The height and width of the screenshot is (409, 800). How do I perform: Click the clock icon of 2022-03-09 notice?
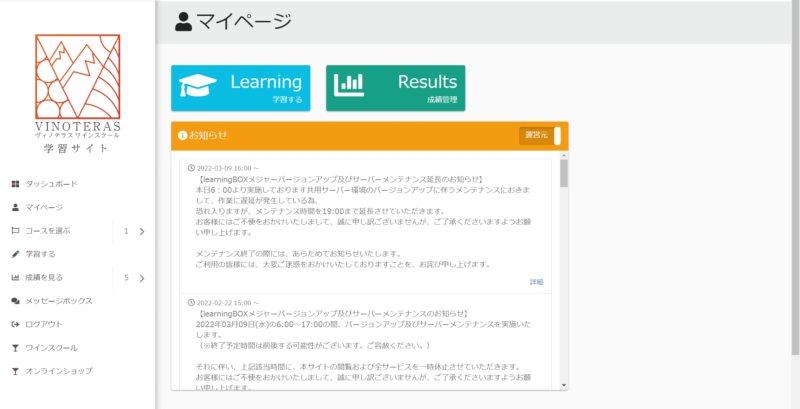point(191,168)
